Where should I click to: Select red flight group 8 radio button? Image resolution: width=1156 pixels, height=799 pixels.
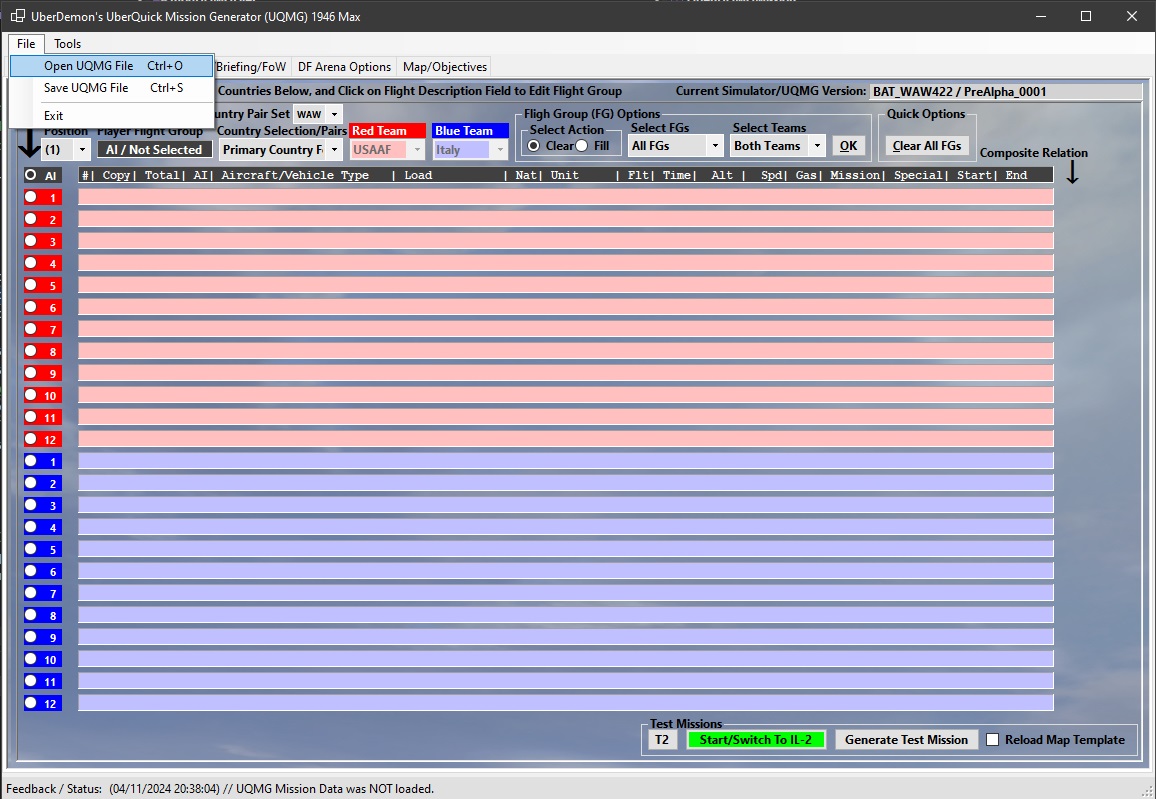pos(30,351)
